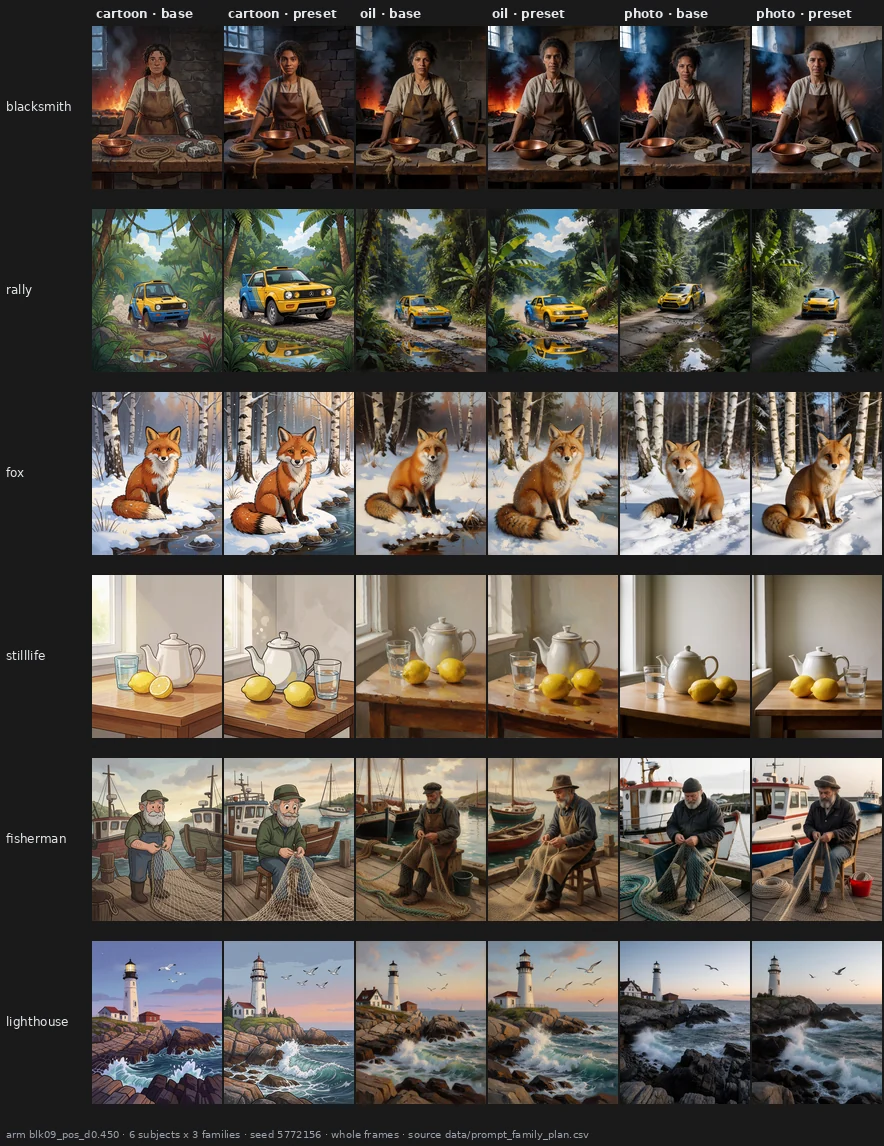This screenshot has width=884, height=1146.
Task: Click the footer text 'seed 5772156'
Action: click(x=285, y=1135)
